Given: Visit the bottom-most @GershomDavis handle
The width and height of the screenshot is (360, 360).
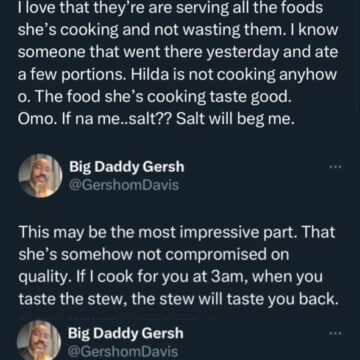Looking at the screenshot, I should tap(123, 351).
